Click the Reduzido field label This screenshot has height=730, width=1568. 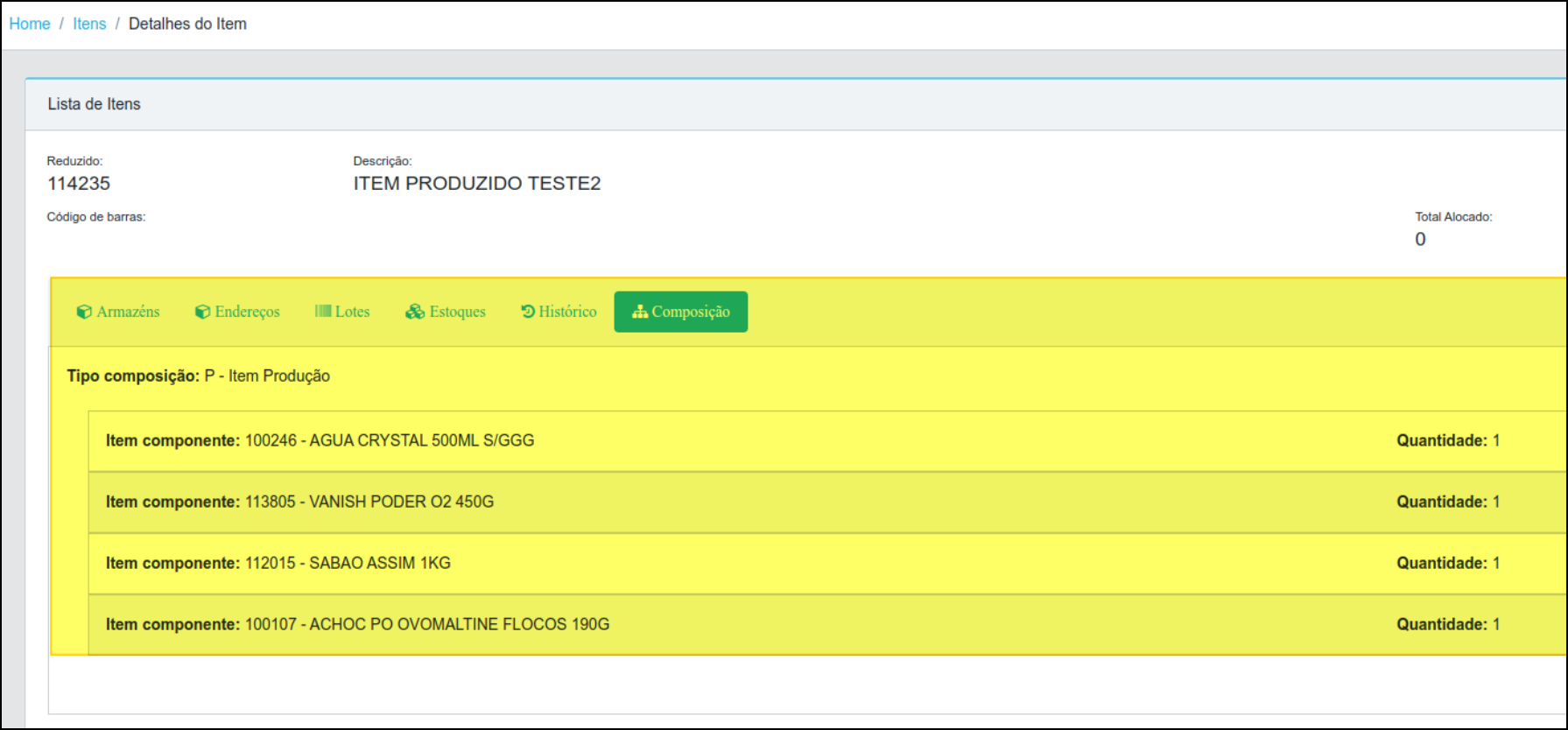point(74,161)
